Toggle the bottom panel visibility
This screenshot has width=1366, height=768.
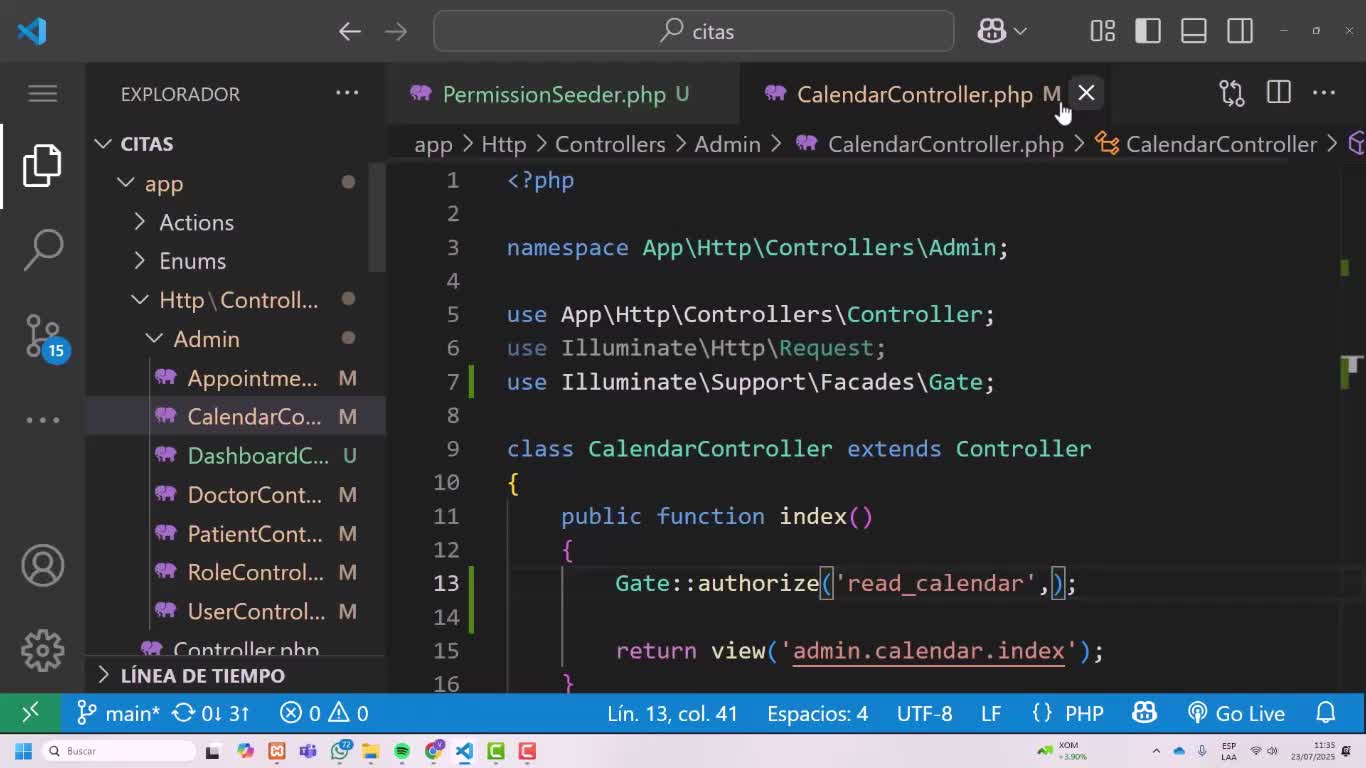point(1194,31)
